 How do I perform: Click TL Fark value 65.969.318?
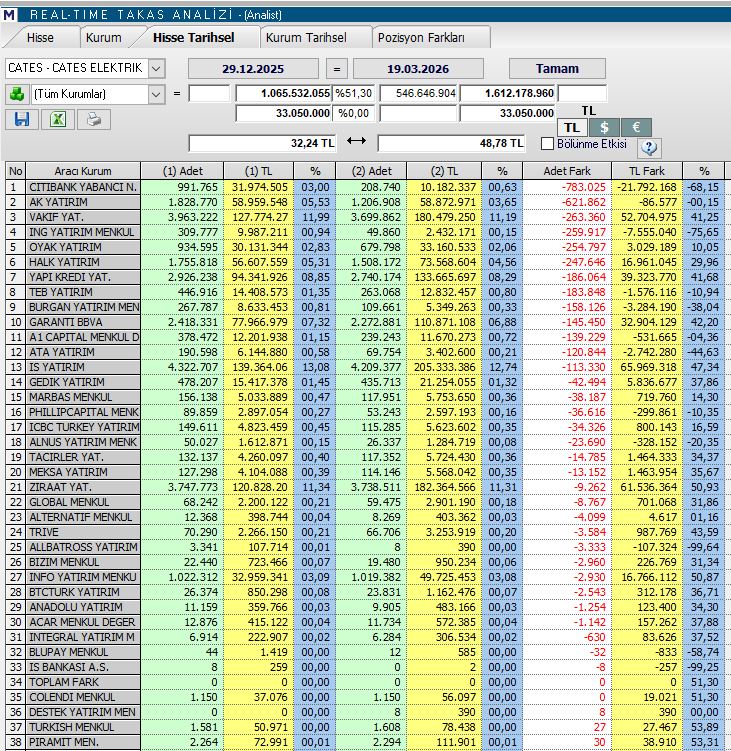tap(649, 367)
